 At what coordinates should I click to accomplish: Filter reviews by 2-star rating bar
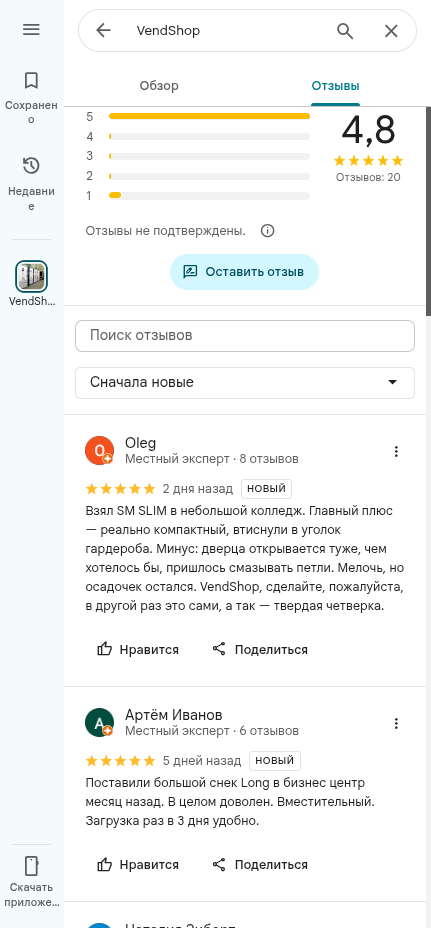coord(198,176)
